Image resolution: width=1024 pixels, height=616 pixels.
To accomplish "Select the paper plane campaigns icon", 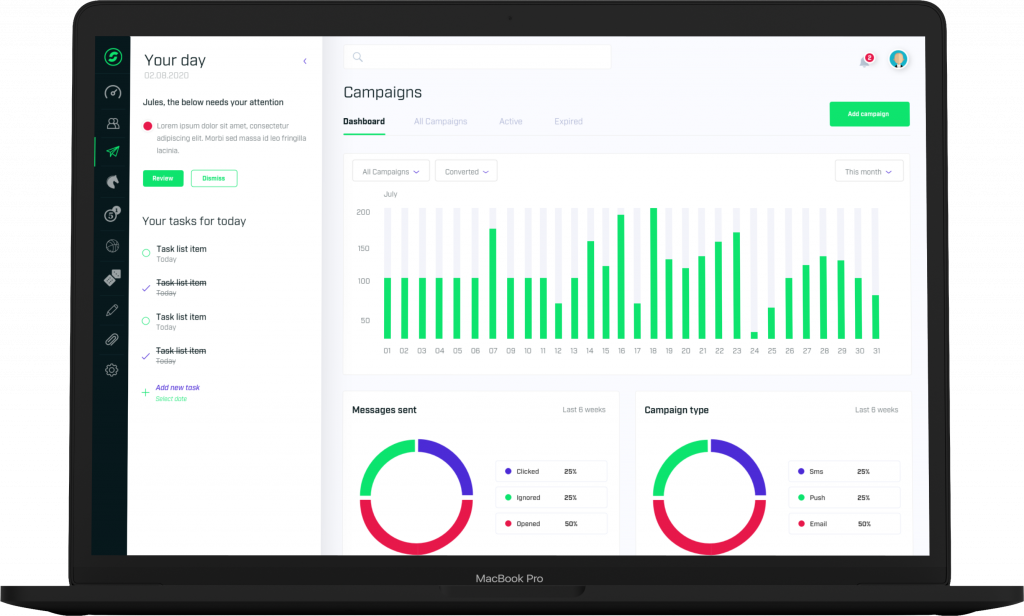I will pyautogui.click(x=112, y=152).
